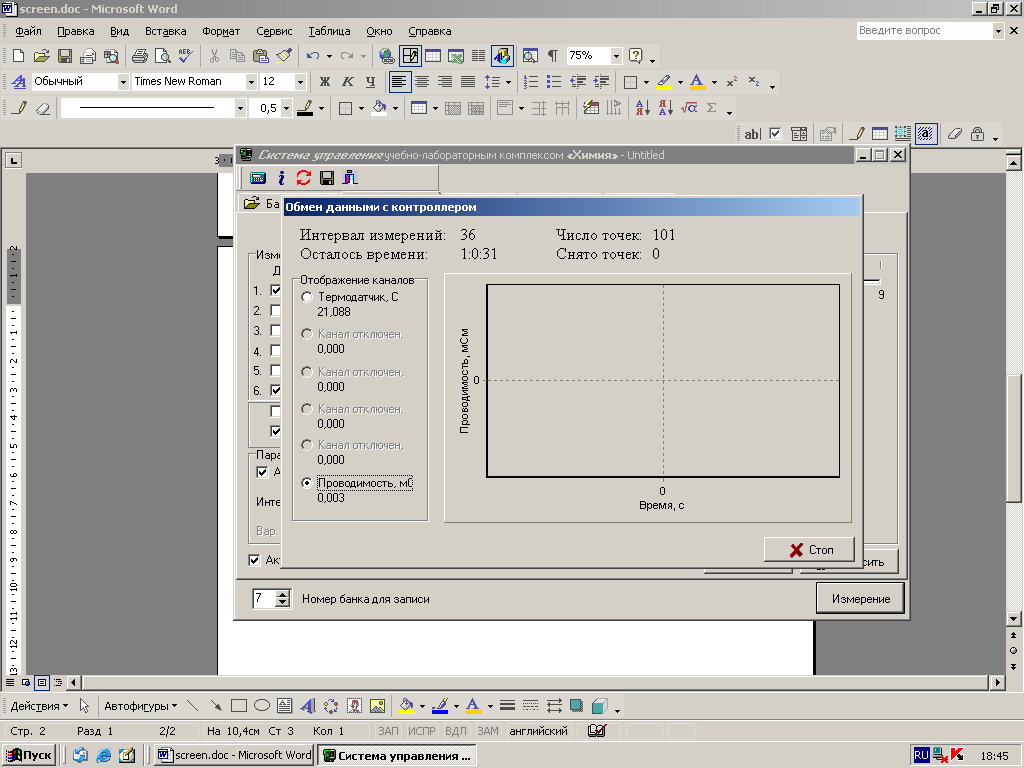This screenshot has width=1024, height=768.
Task: Toggle the bottom-left Ак... checkbox
Action: tap(254, 560)
